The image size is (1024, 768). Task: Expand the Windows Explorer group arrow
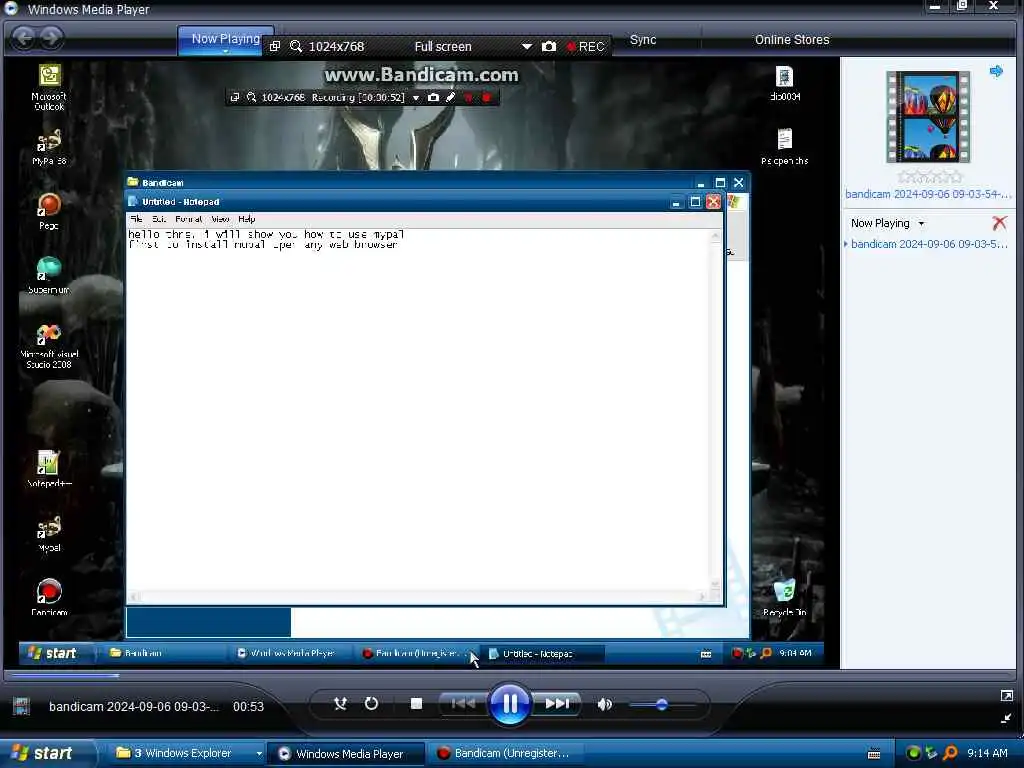[259, 754]
